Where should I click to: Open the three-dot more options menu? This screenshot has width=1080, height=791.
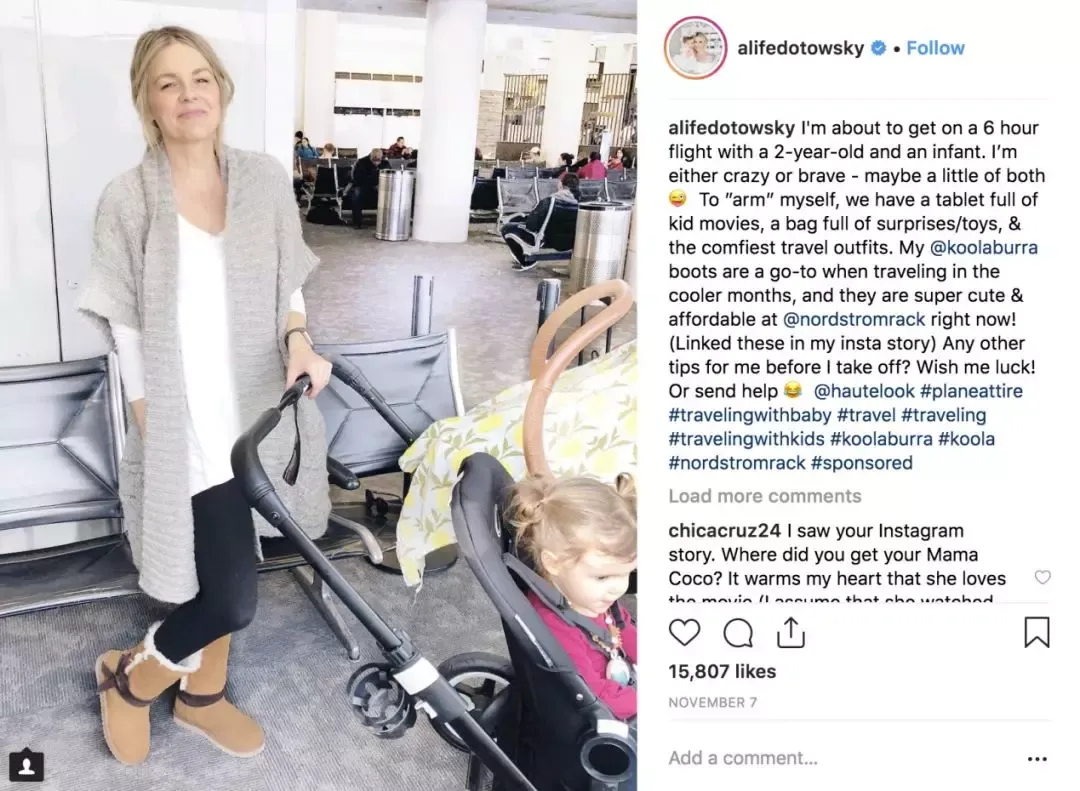pos(1037,759)
